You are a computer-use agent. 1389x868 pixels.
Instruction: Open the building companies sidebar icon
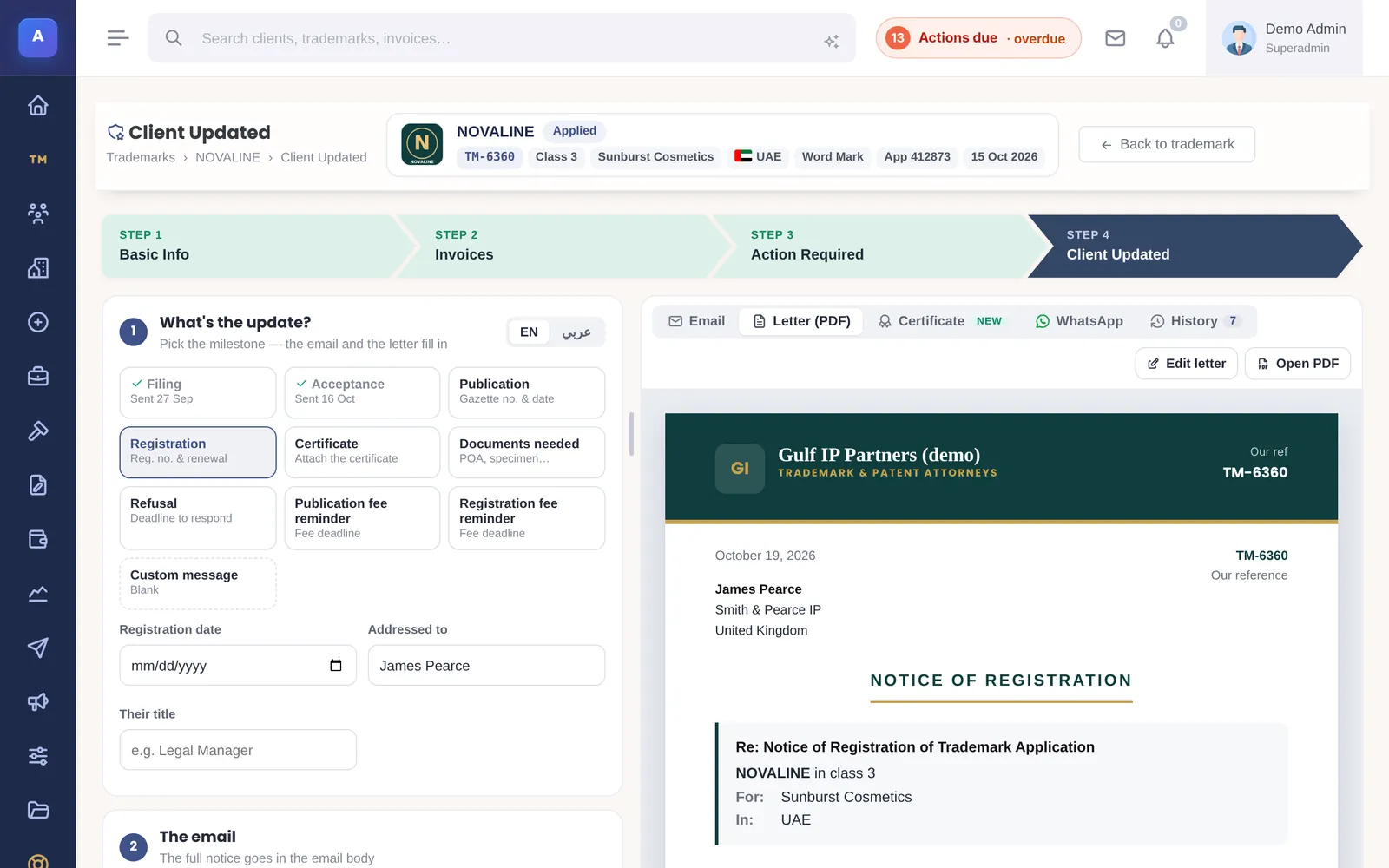coord(37,268)
